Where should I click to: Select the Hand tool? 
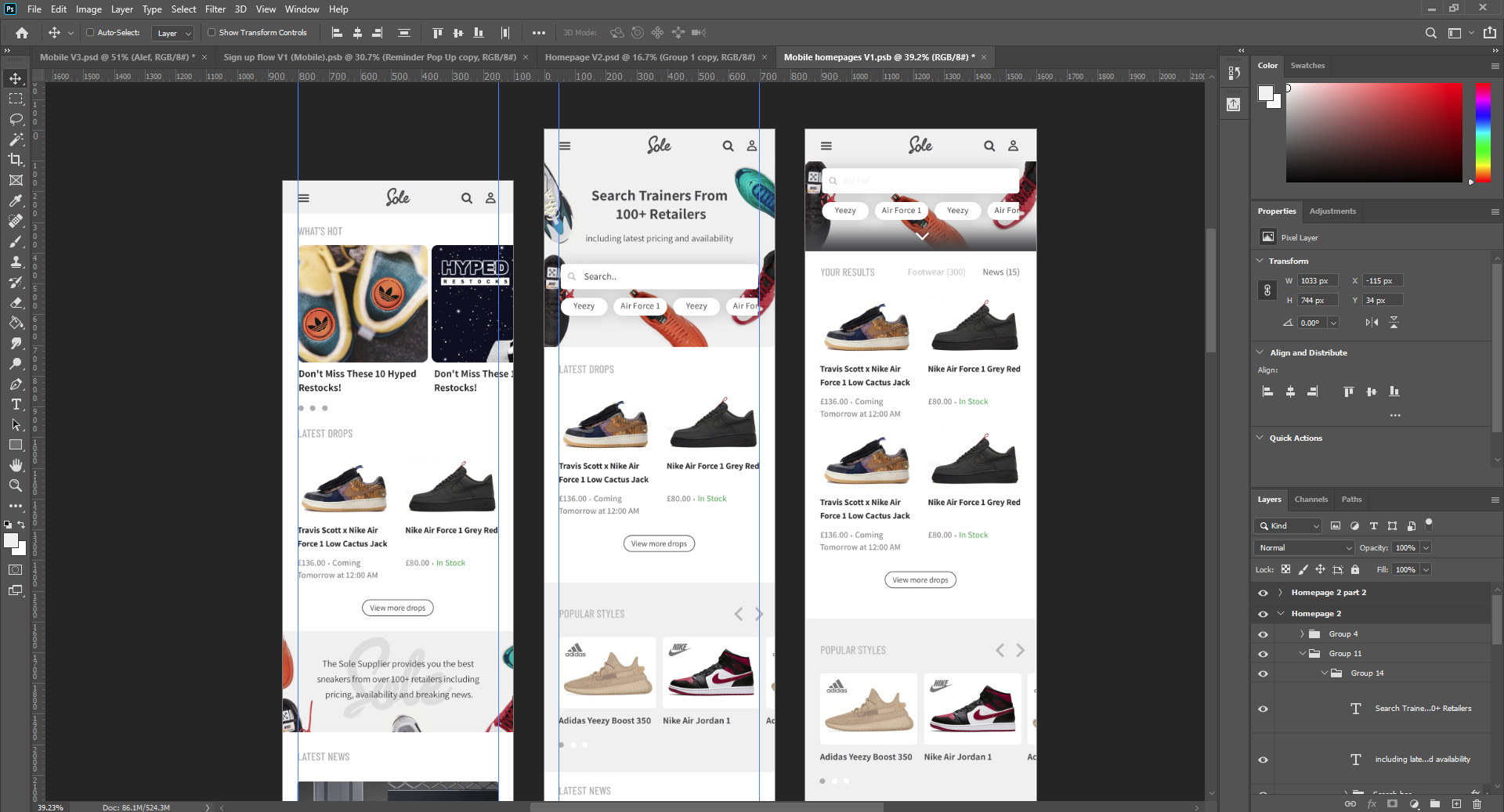[x=16, y=465]
